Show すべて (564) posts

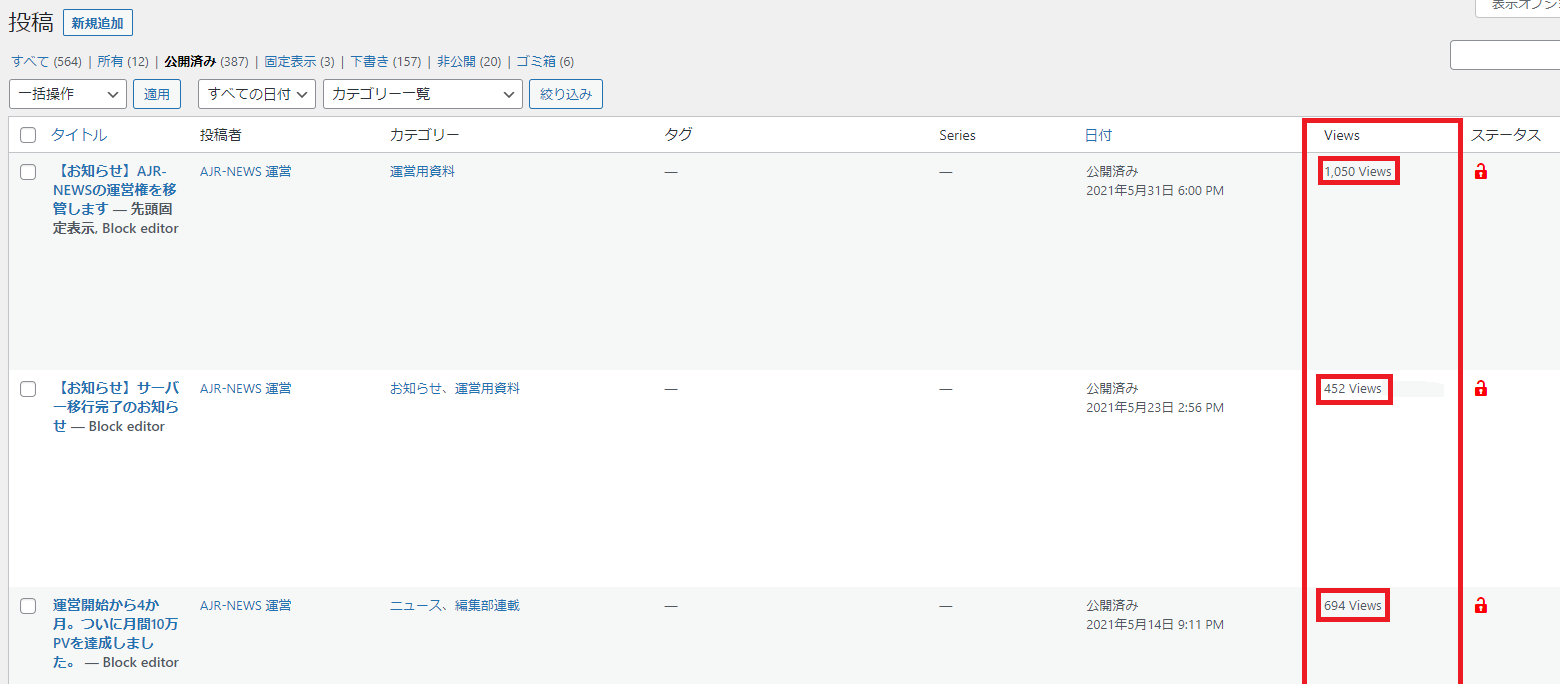pyautogui.click(x=30, y=62)
